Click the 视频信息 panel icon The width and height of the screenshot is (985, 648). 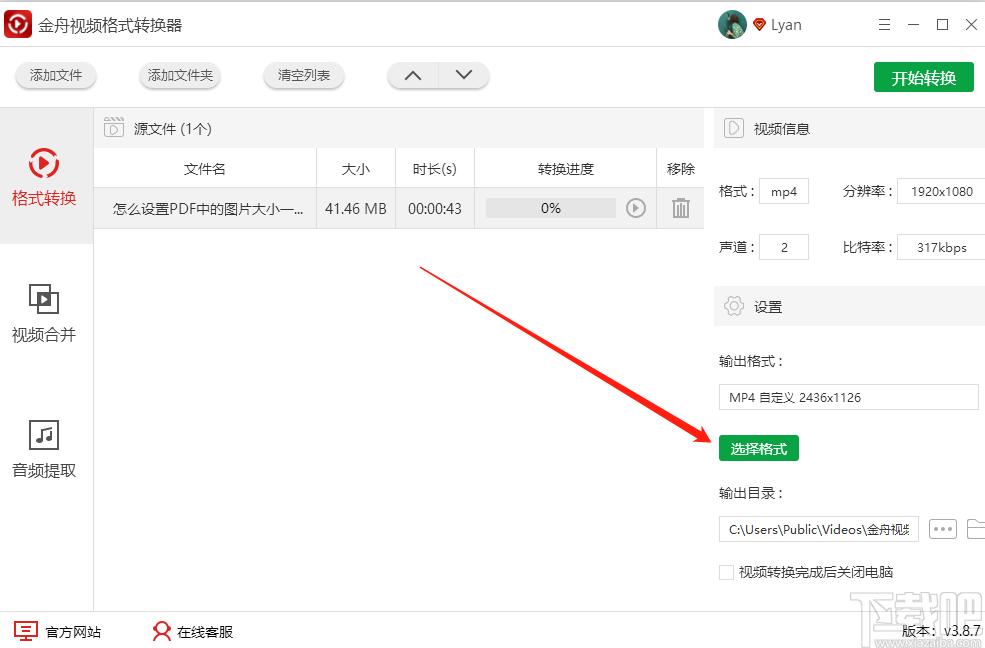(733, 128)
